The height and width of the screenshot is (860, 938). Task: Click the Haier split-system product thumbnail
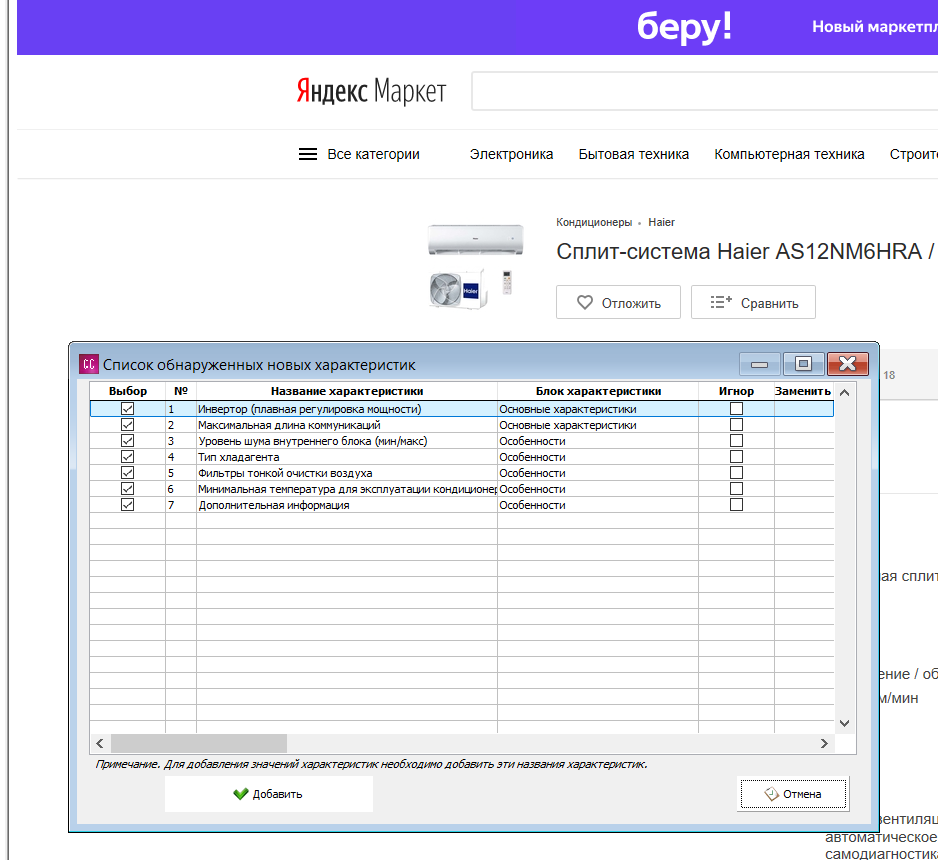[476, 266]
